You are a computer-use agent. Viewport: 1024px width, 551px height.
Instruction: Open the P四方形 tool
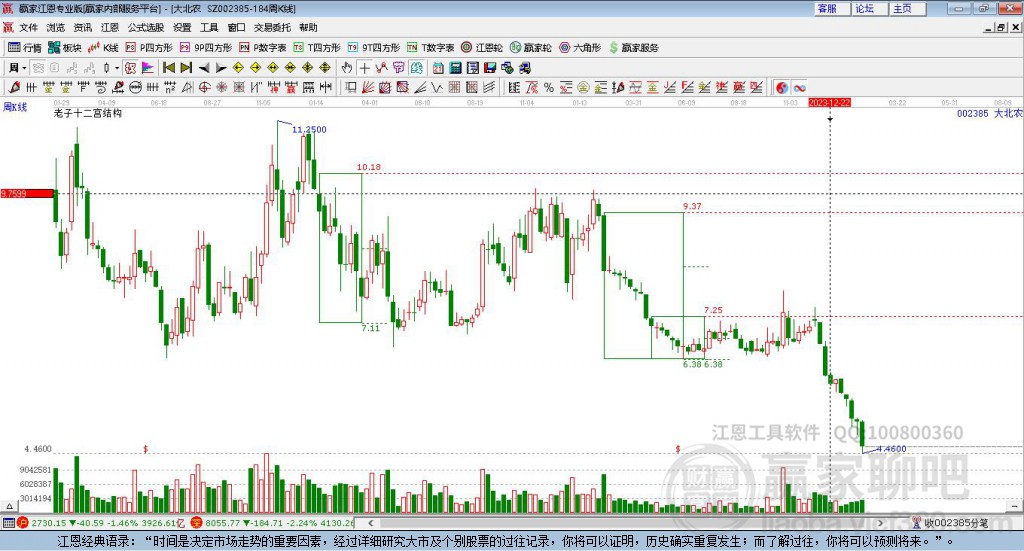pos(149,48)
